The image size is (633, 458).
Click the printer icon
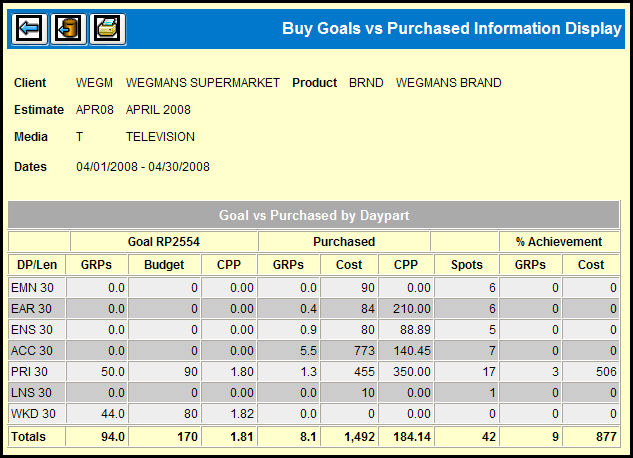107,29
